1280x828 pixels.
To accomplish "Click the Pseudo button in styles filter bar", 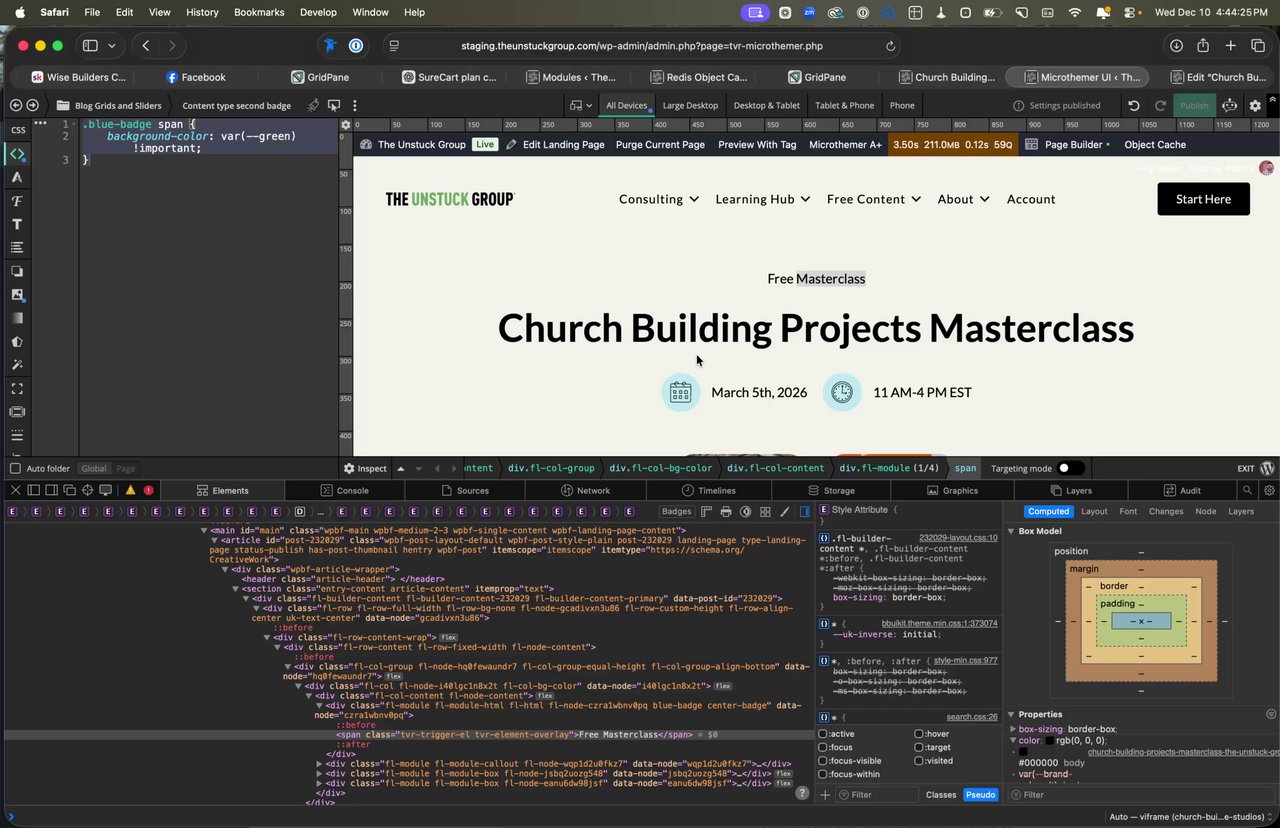I will click(980, 795).
